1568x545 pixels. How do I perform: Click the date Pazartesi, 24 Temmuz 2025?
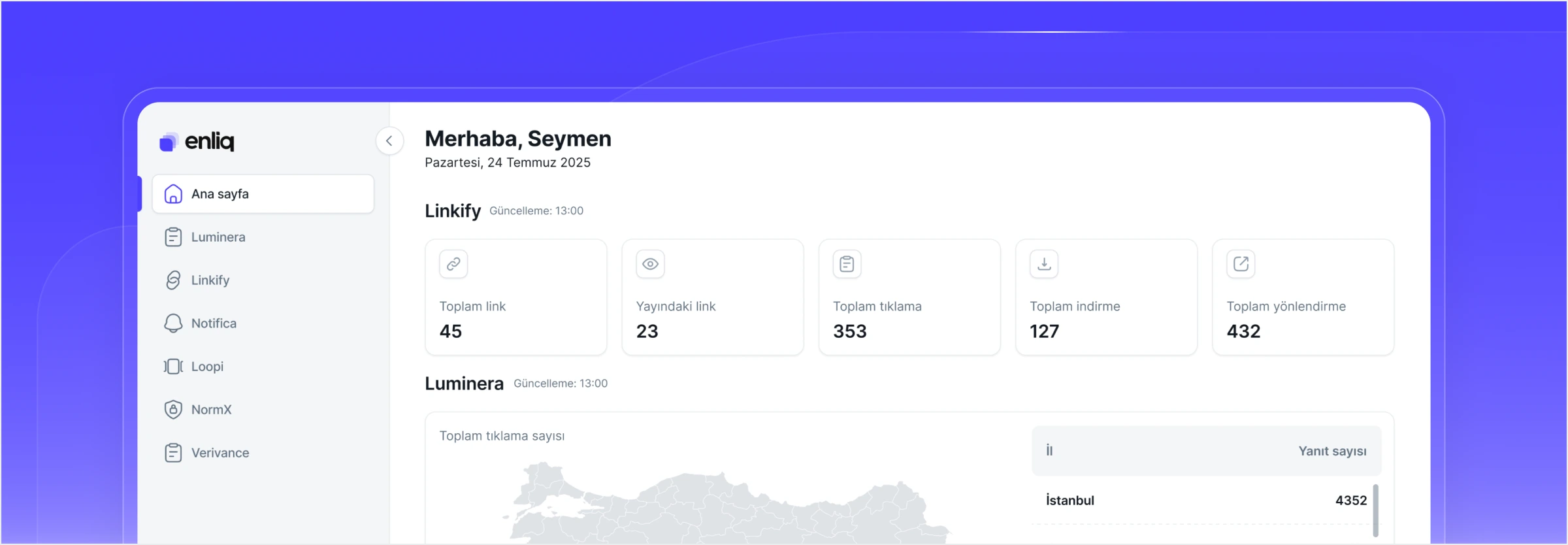click(508, 163)
